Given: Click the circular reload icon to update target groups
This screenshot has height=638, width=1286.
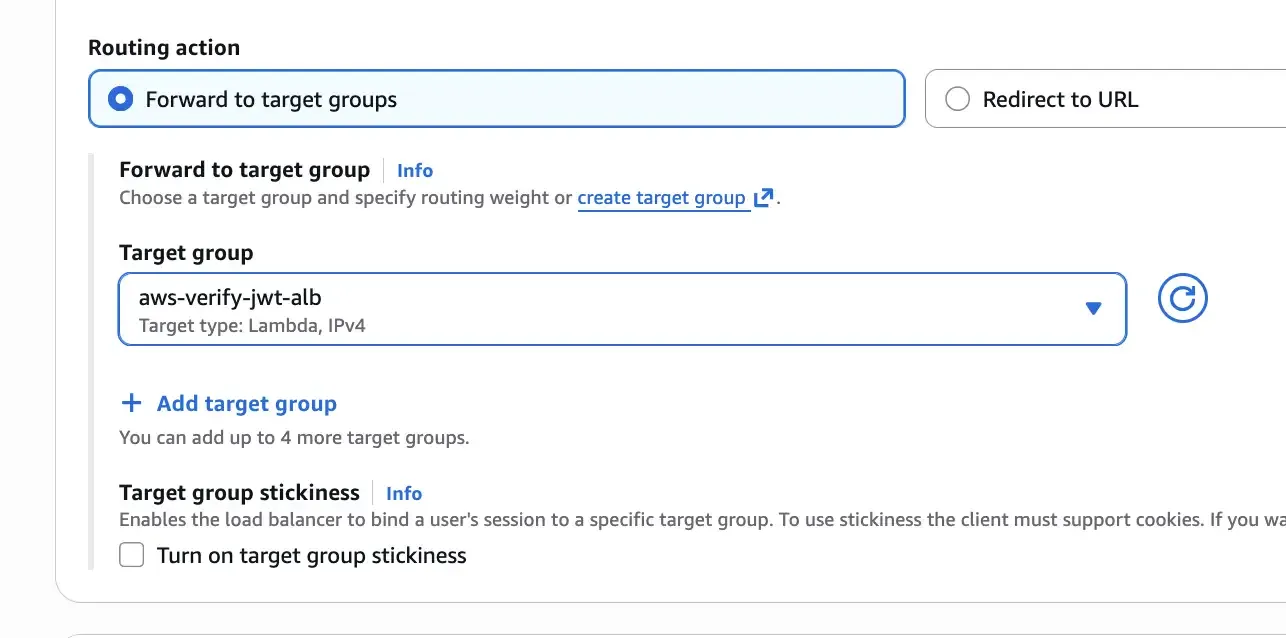Looking at the screenshot, I should (x=1182, y=297).
